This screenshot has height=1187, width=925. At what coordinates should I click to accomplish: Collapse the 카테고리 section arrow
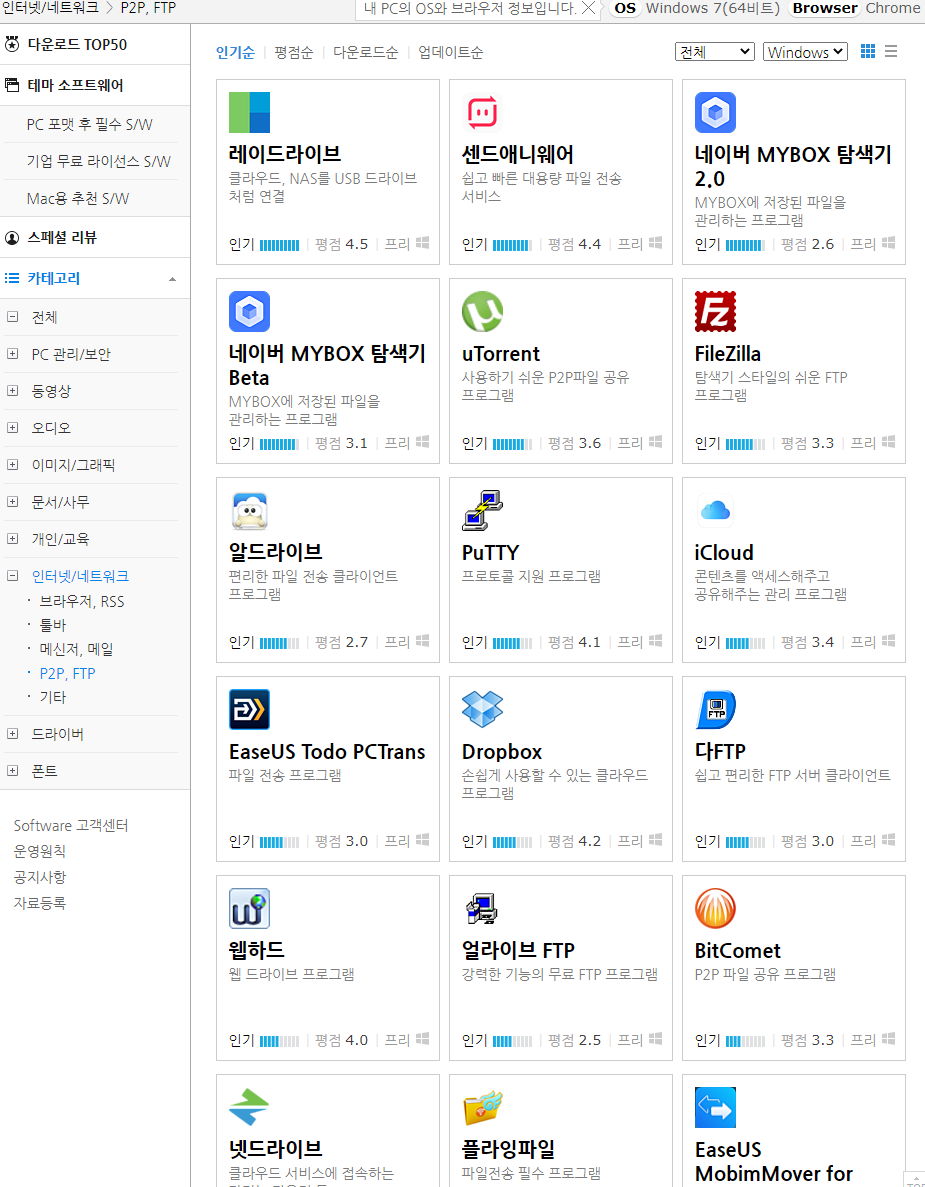173,279
